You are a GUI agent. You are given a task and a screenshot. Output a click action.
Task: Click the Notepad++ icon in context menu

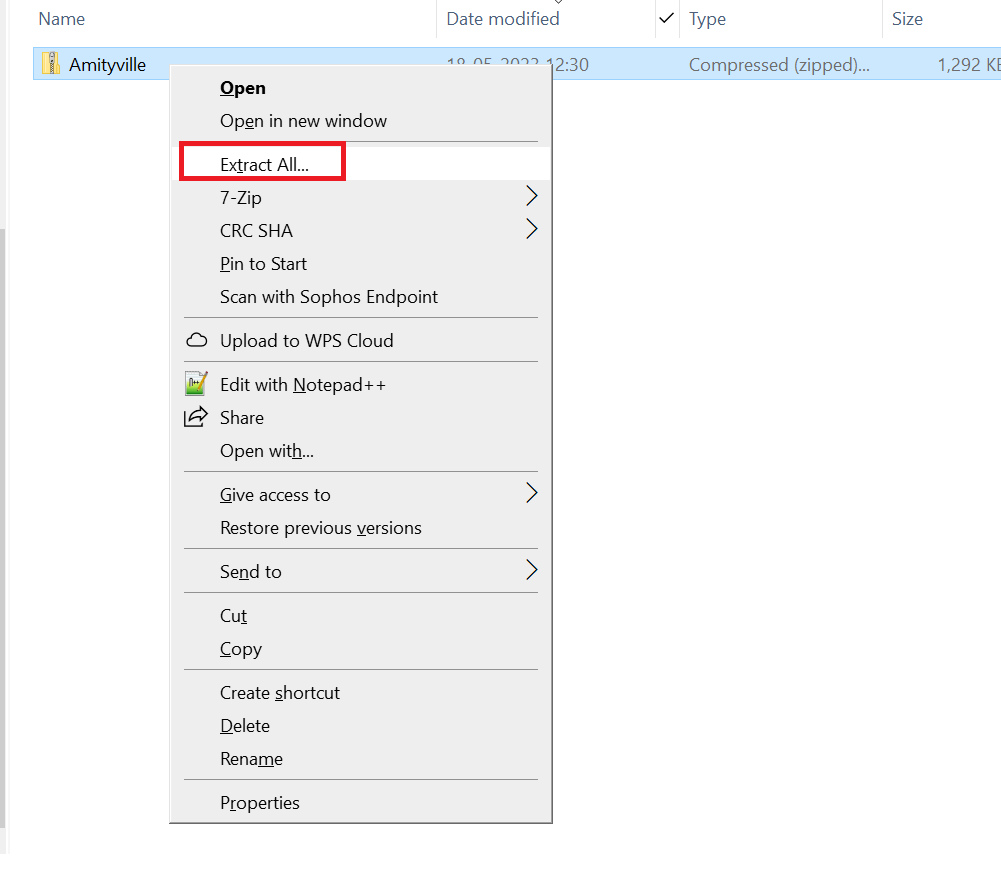(x=196, y=384)
